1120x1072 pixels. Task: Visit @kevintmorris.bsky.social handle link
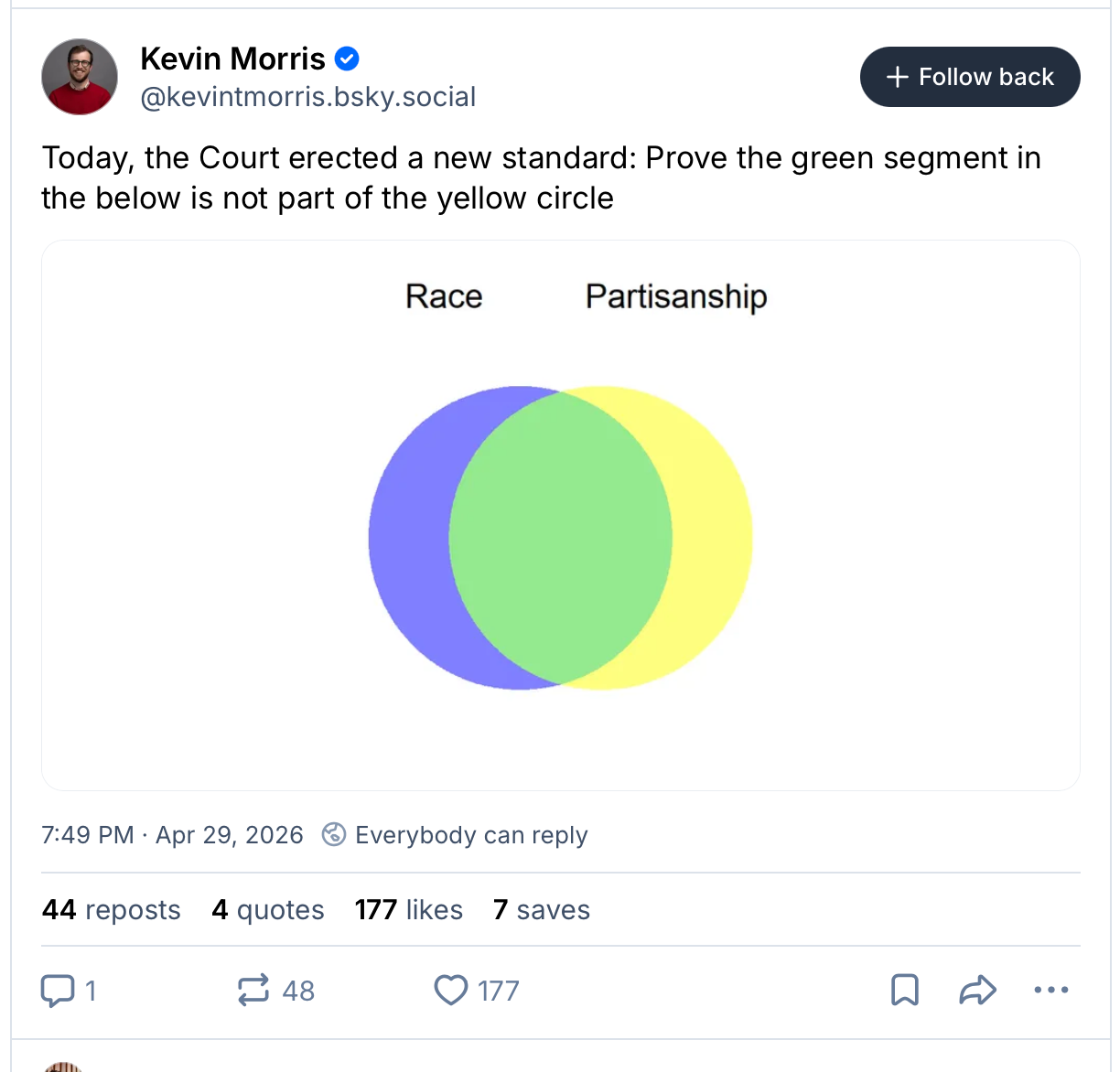tap(308, 97)
